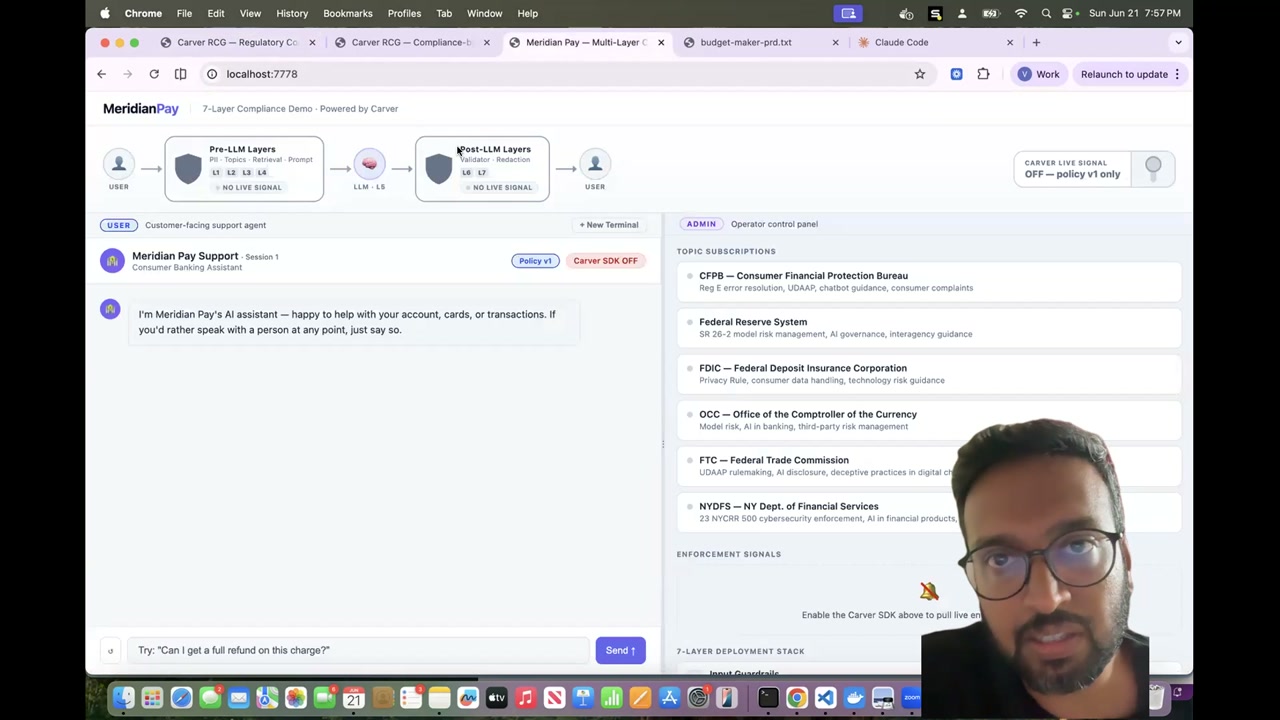Open Docker from the Dock

pos(854,698)
